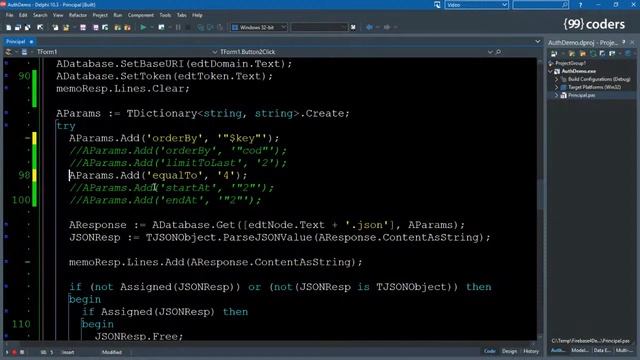Select the Model view tab in the project panel
The image size is (640, 360).
(580, 350)
